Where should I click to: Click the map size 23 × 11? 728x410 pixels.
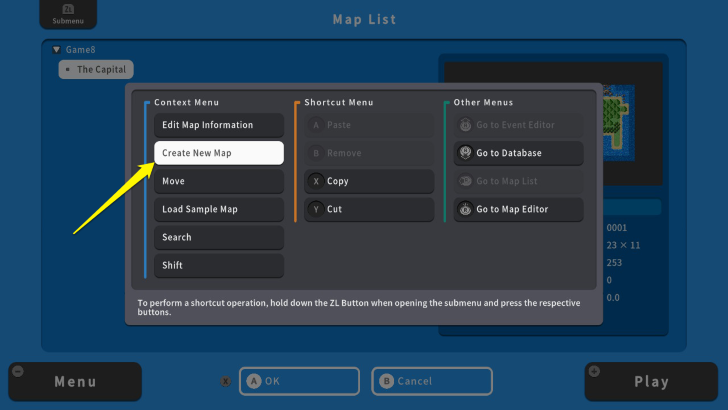click(x=623, y=245)
